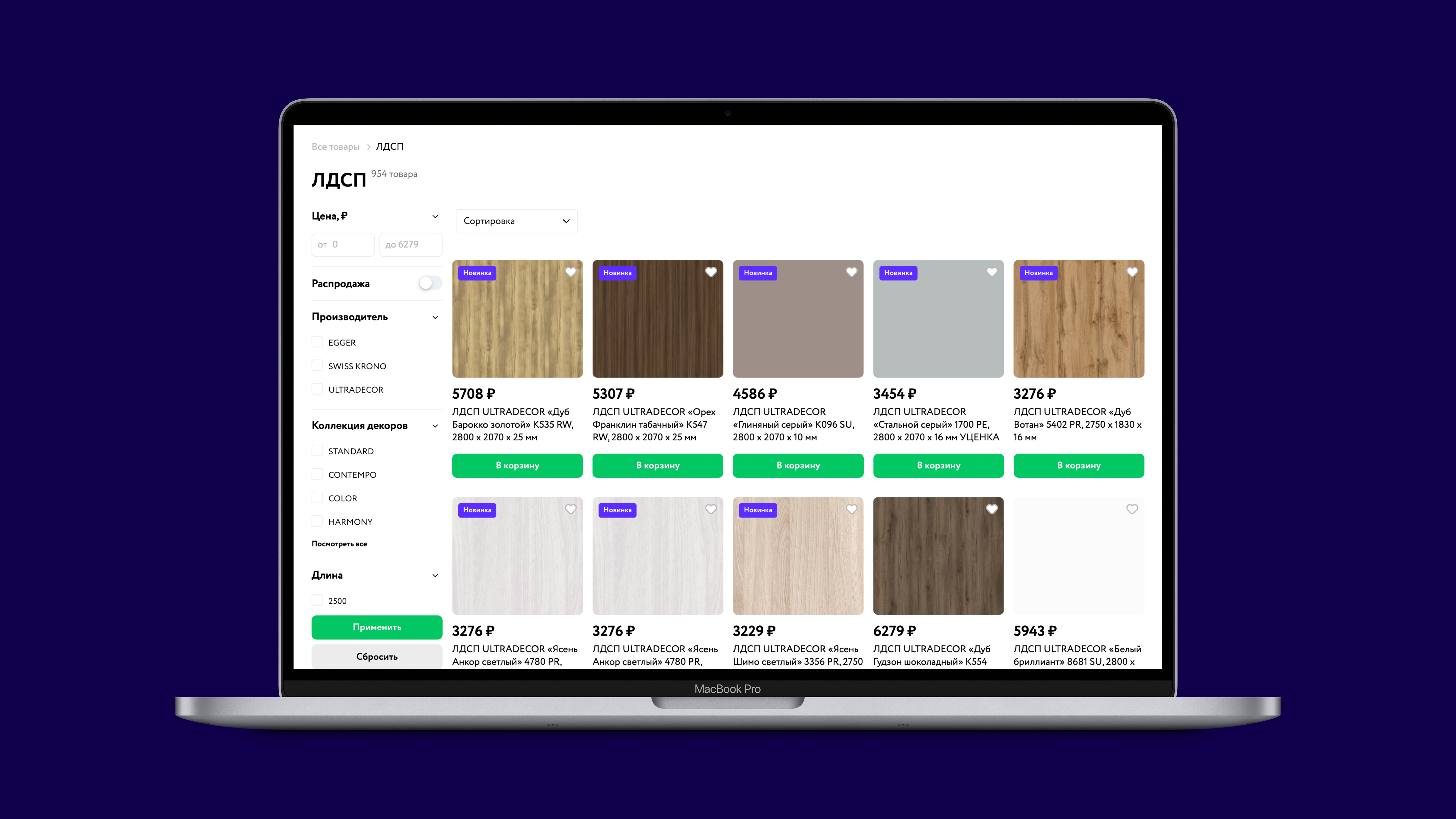Favorite the Дуб Ботан product heart
This screenshot has height=819, width=1456.
1132,272
